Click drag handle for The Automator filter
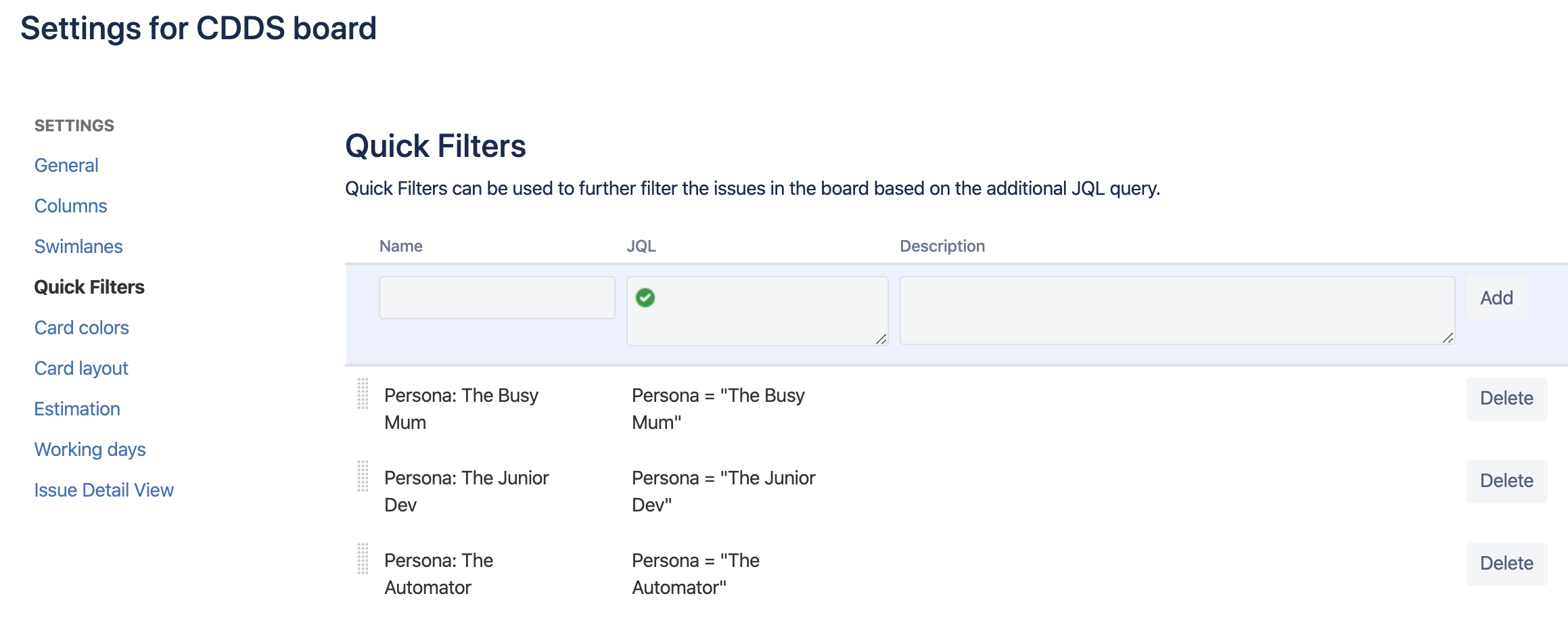This screenshot has height=617, width=1568. [363, 559]
